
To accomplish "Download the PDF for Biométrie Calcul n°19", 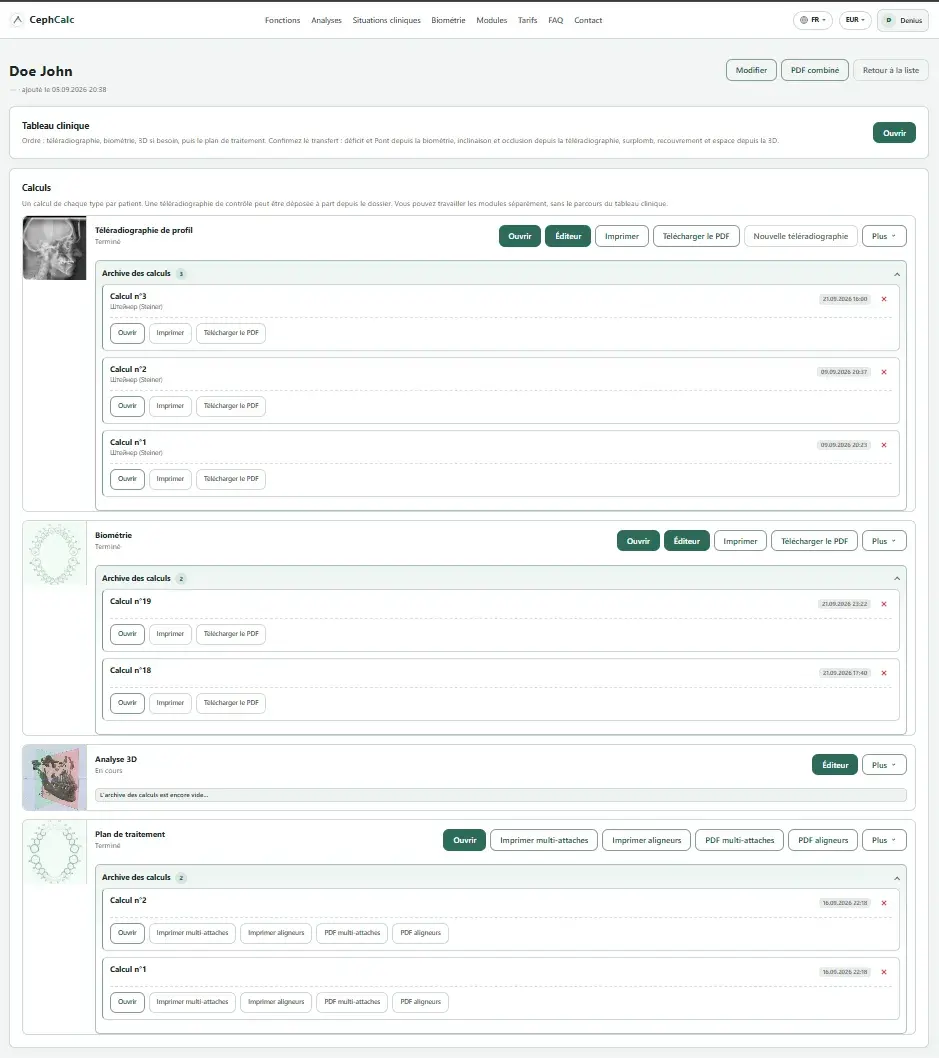I will pos(231,634).
